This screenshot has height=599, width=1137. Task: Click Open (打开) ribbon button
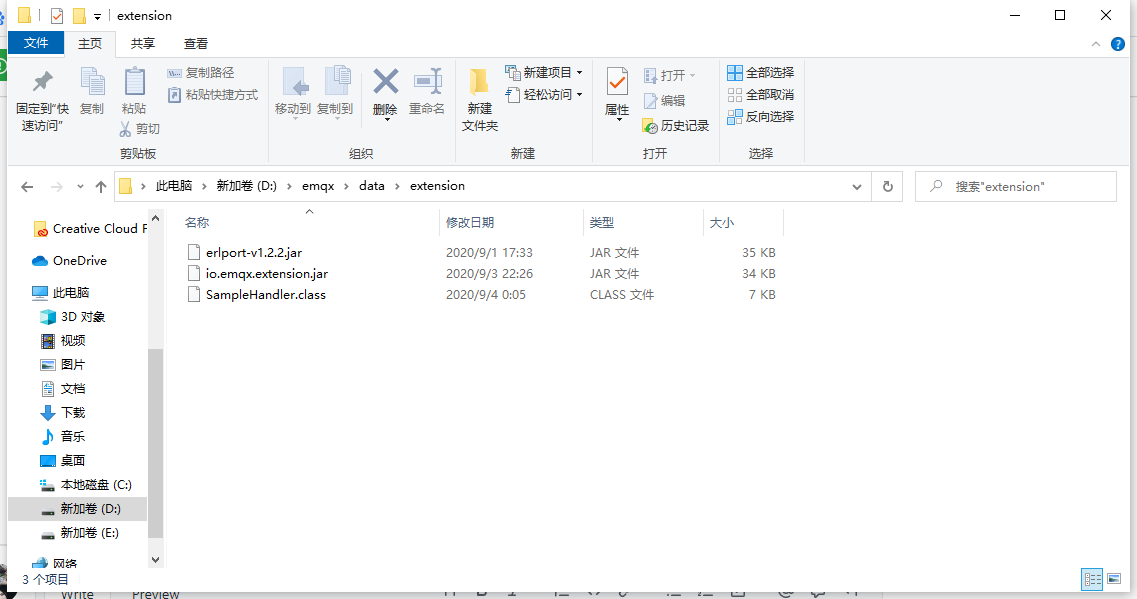pyautogui.click(x=669, y=75)
